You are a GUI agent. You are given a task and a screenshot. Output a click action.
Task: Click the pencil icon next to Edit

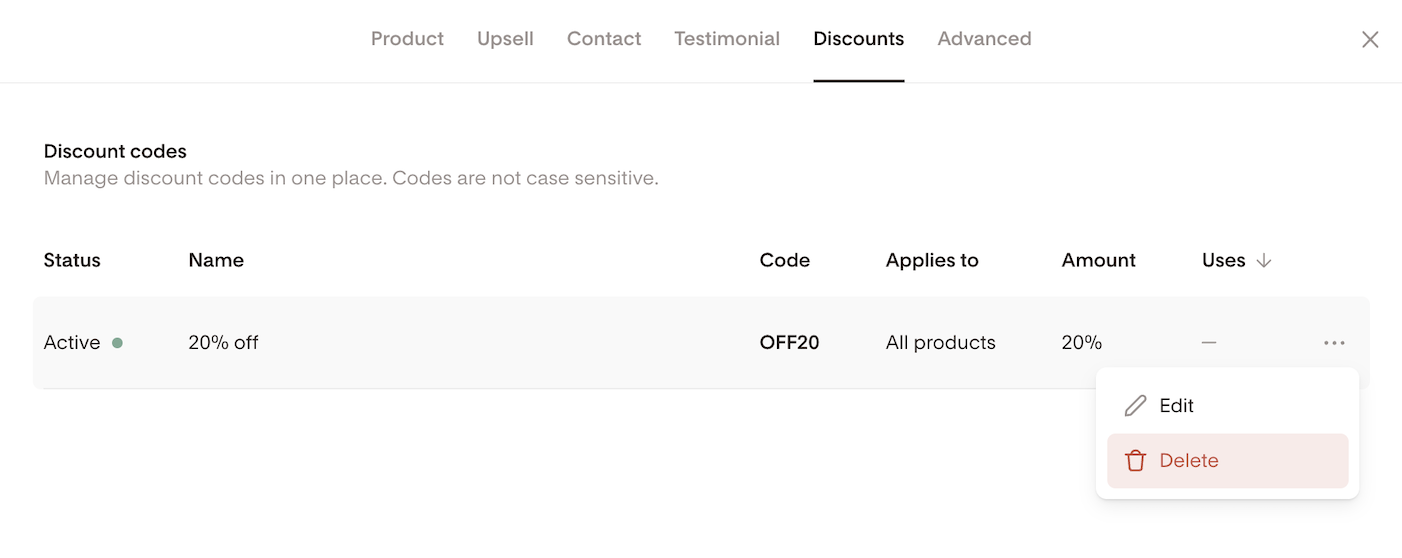(1135, 406)
